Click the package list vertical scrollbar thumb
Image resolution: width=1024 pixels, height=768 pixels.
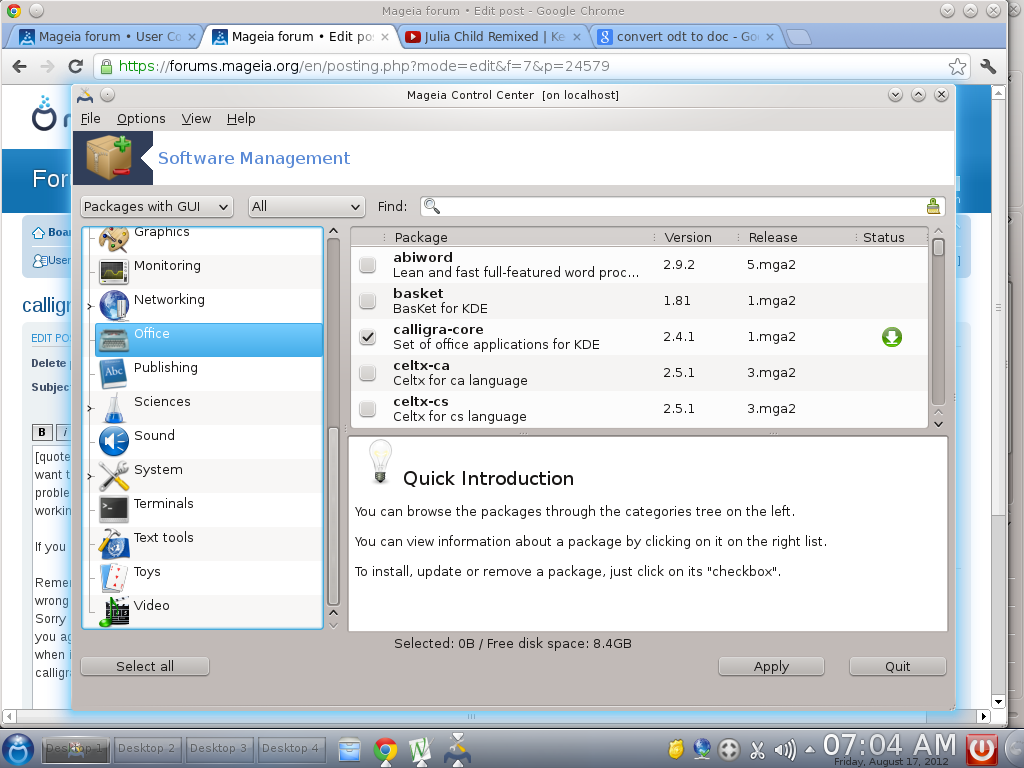[x=938, y=248]
